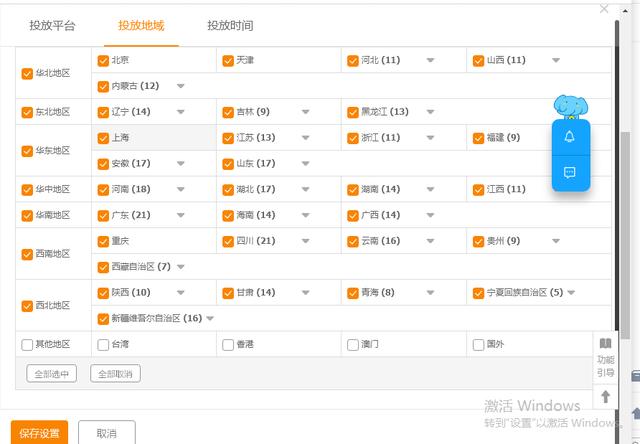Expand the 湖南 (14) dropdown arrow

click(x=430, y=189)
